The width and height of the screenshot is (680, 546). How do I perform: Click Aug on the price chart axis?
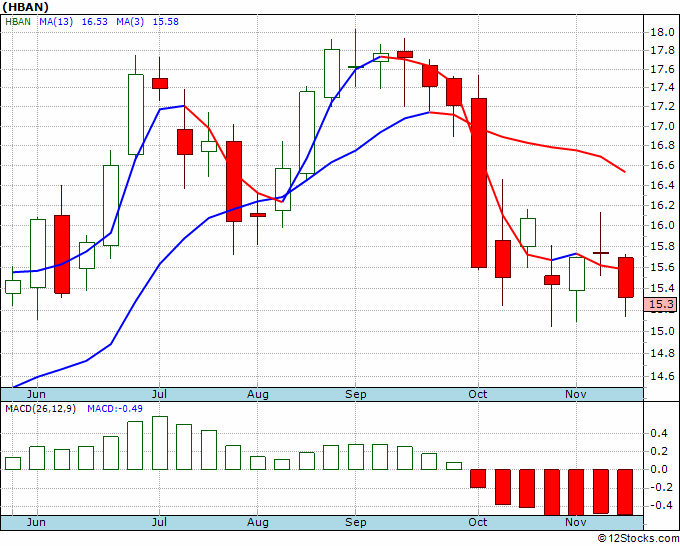click(x=258, y=394)
